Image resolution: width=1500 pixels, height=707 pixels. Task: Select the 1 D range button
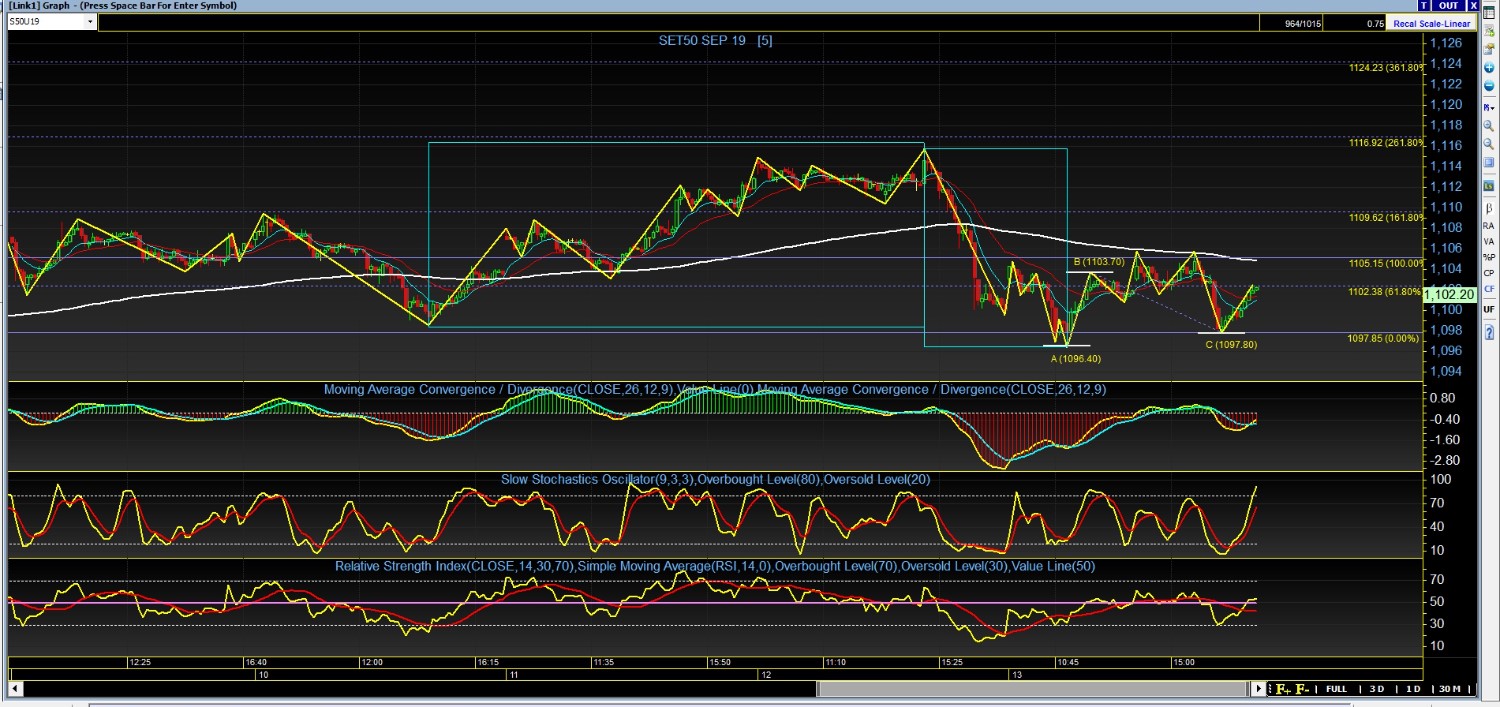[1413, 689]
